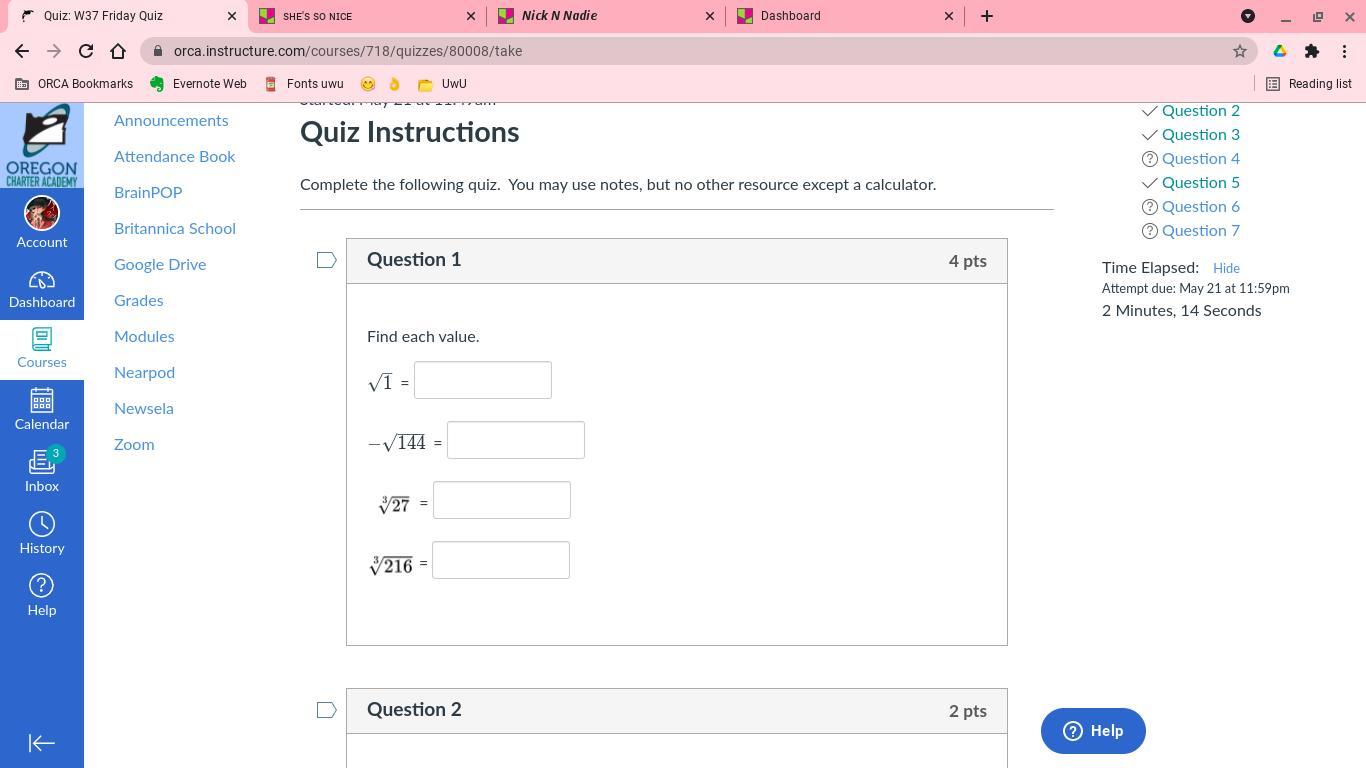Click the address bar URL
Viewport: 1366px width, 768px height.
tap(348, 51)
